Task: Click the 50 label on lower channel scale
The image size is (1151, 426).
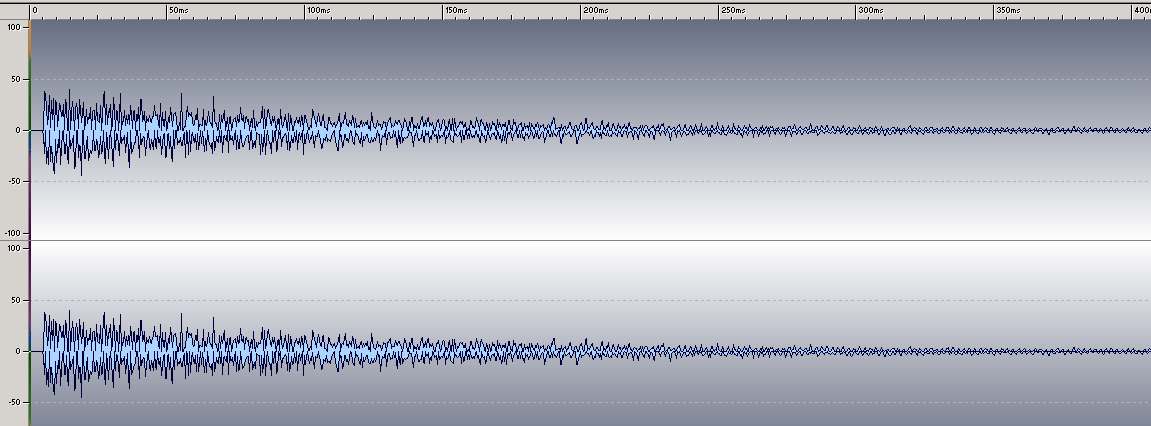Action: click(16, 300)
